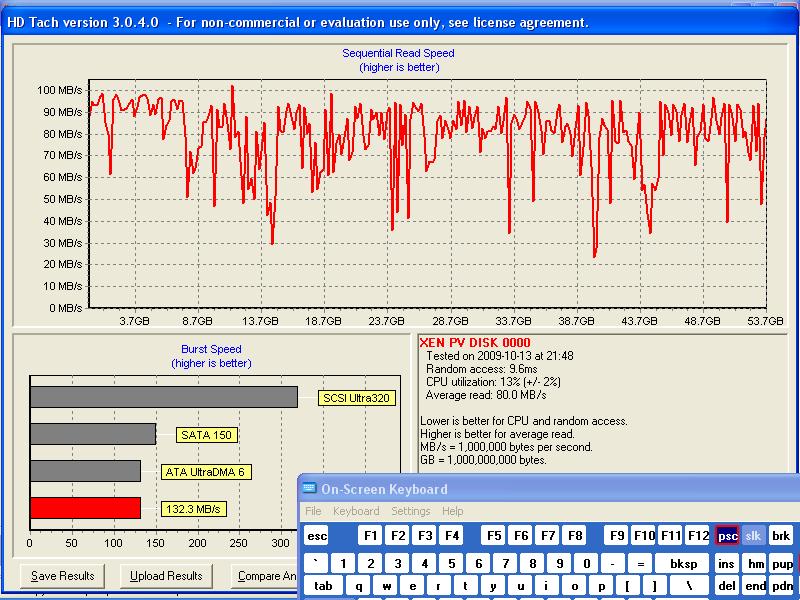Click the Upload Results button

pos(166,576)
